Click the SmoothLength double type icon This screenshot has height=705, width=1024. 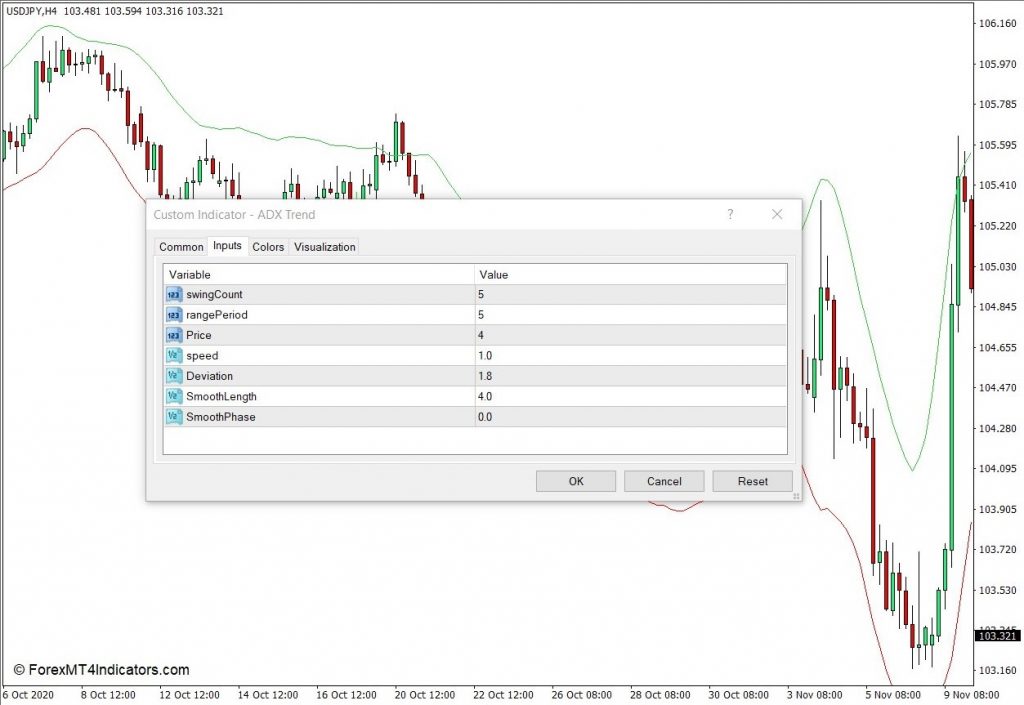[174, 396]
